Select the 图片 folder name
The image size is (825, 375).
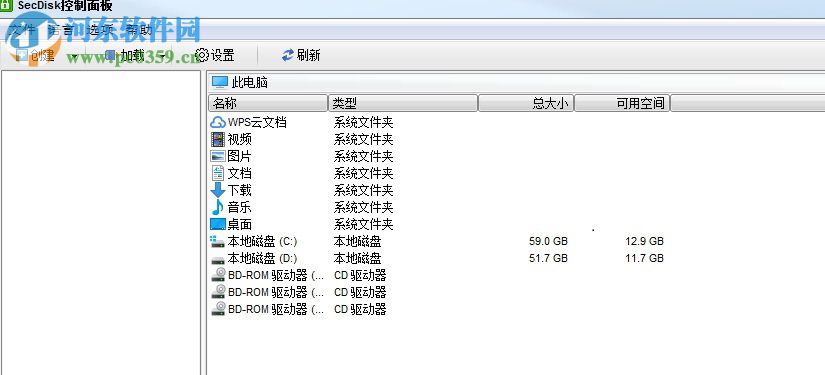(239, 156)
